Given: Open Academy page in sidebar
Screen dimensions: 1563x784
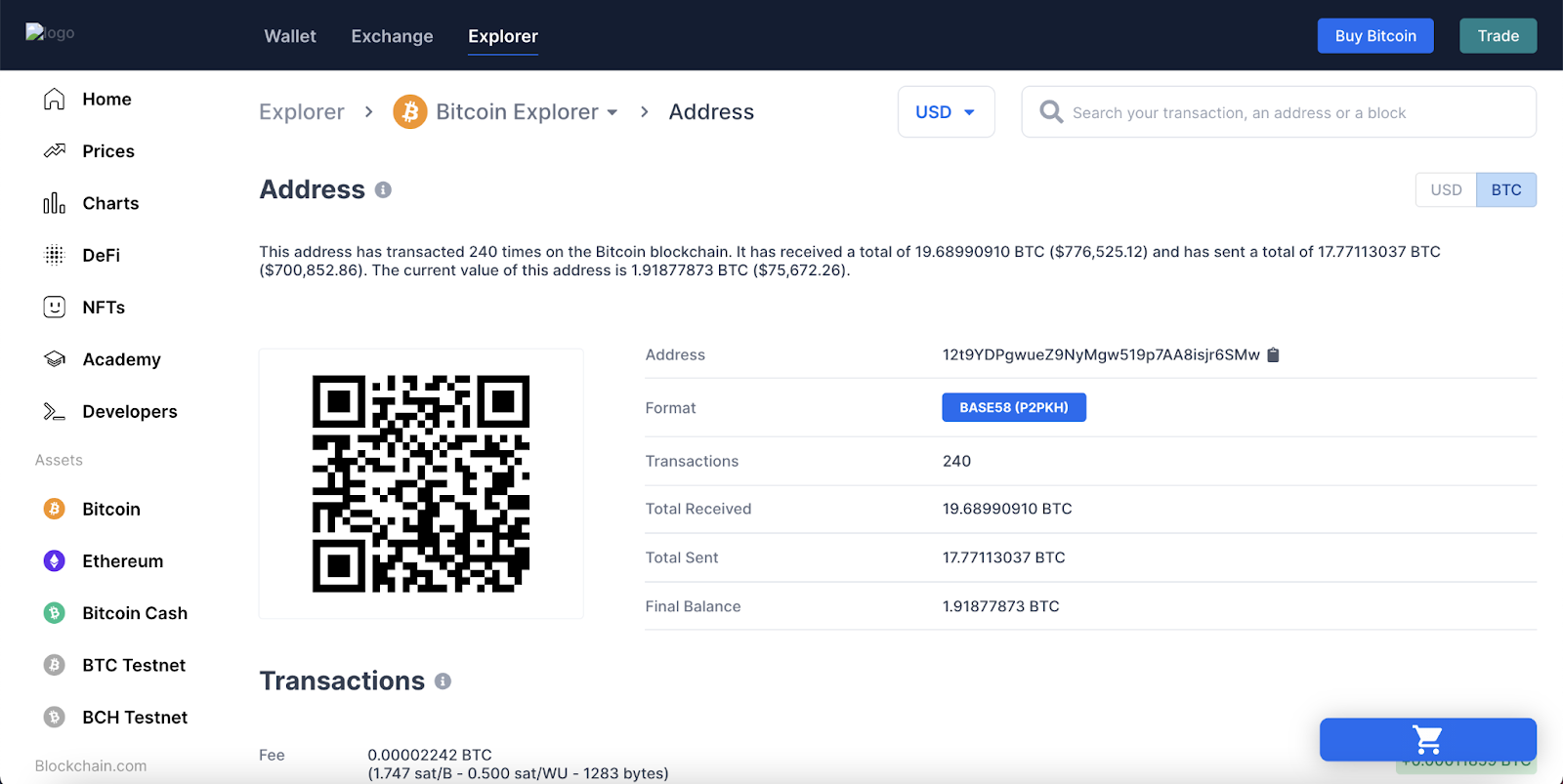Looking at the screenshot, I should point(121,359).
